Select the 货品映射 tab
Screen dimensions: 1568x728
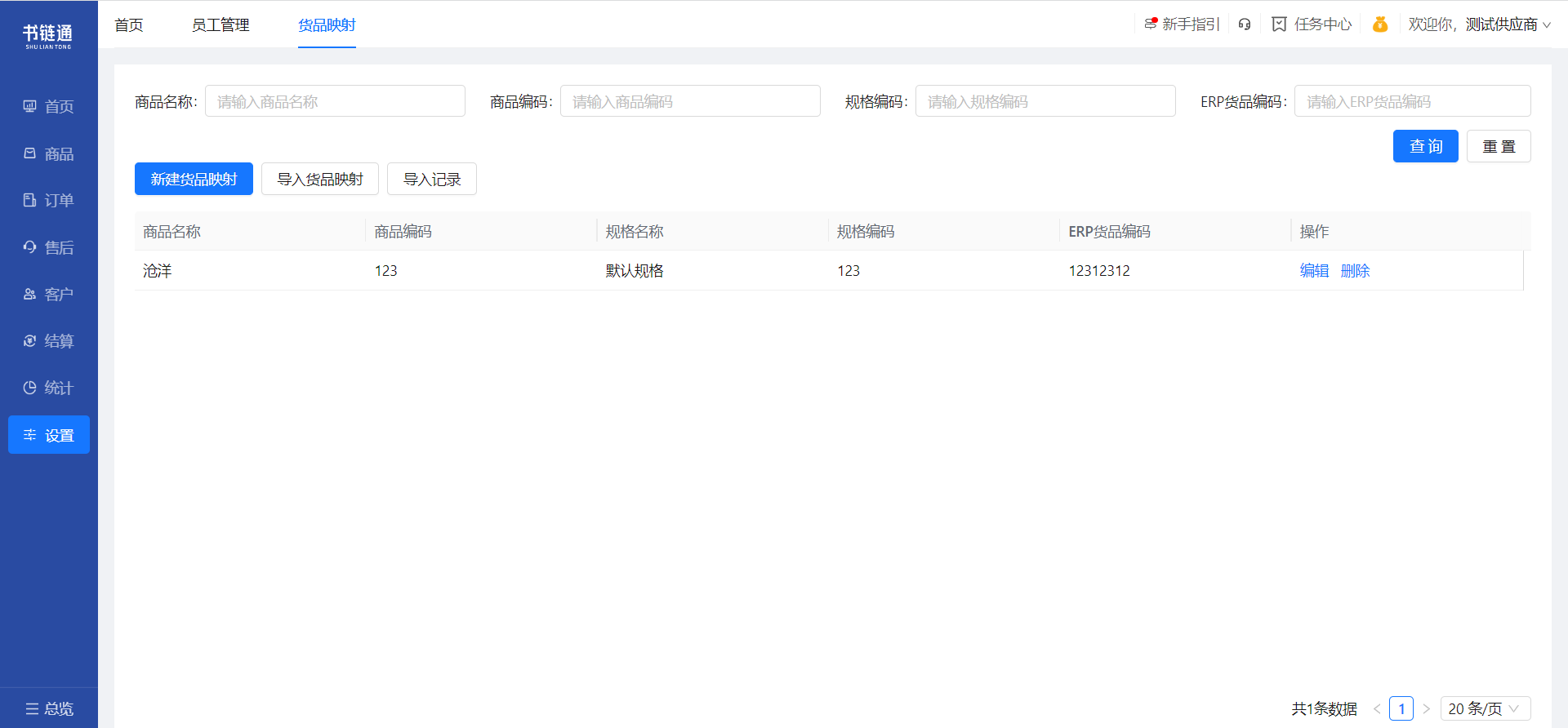327,25
